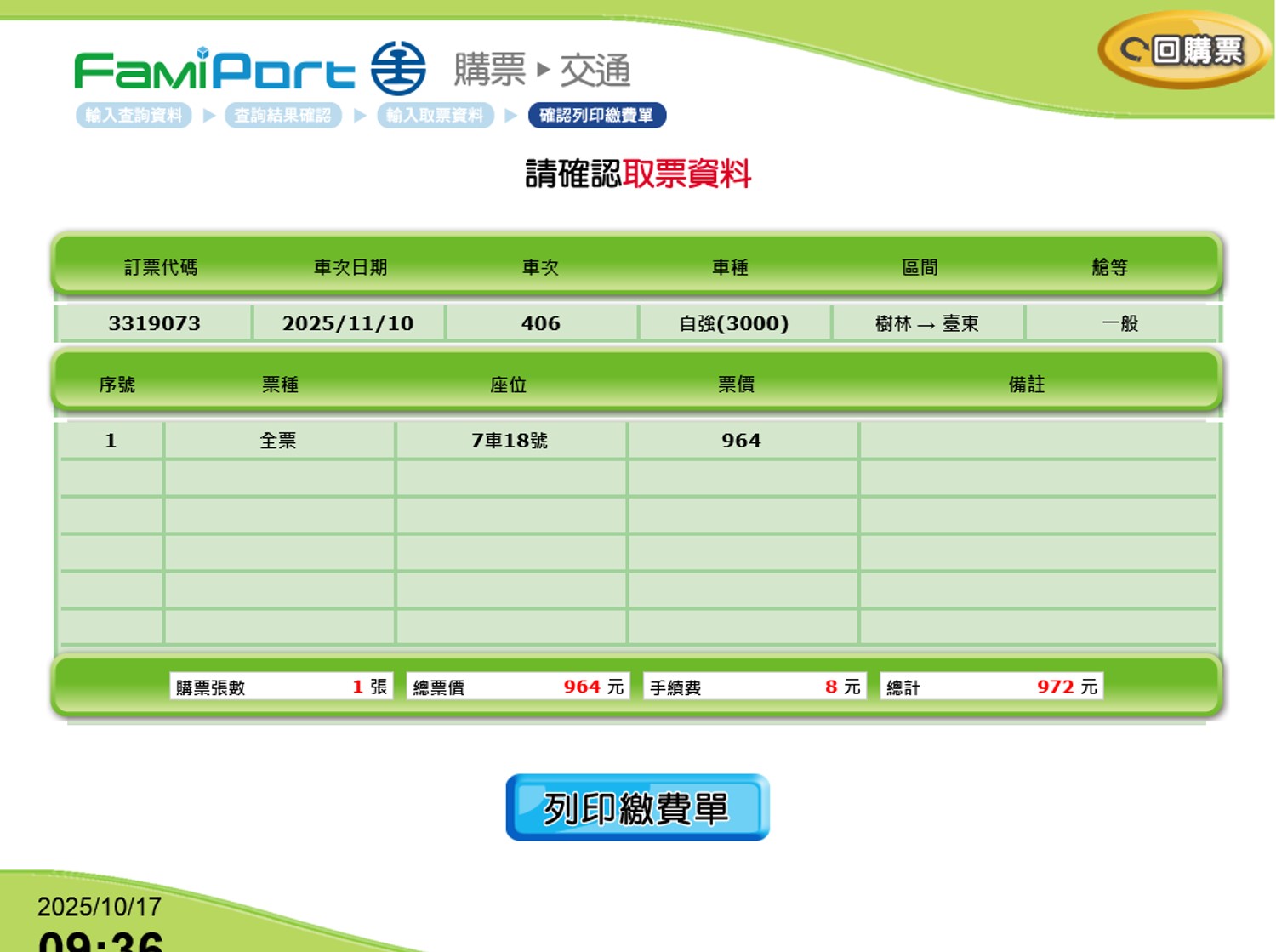
Task: Select the 確認列印繳費單 step
Action: (596, 116)
